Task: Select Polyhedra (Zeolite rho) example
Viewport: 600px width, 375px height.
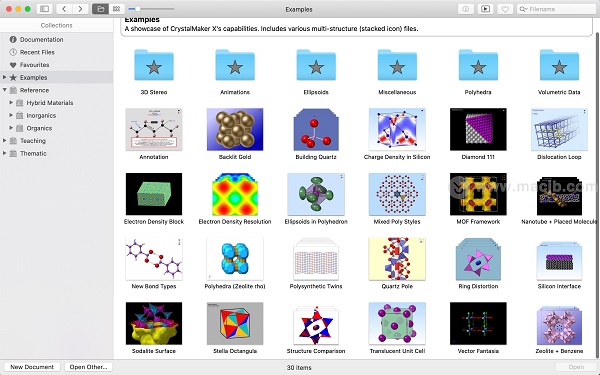Action: (235, 259)
